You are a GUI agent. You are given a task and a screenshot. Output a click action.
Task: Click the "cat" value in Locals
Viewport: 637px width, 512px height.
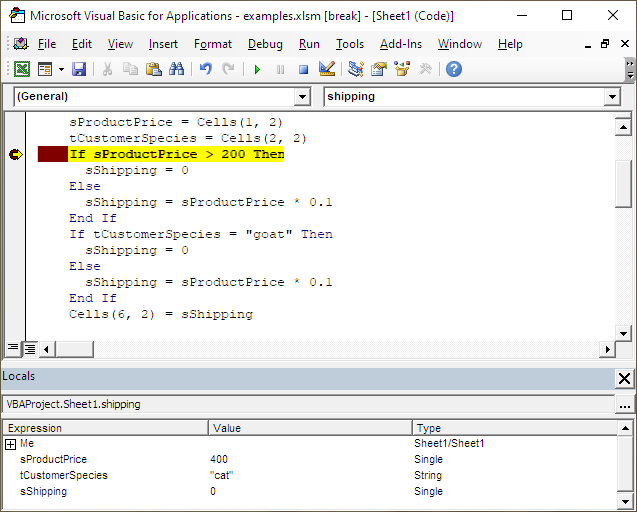(x=221, y=475)
